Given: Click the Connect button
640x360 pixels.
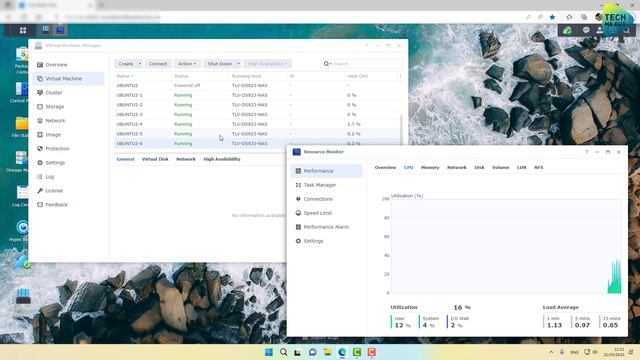Looking at the screenshot, I should click(x=158, y=64).
